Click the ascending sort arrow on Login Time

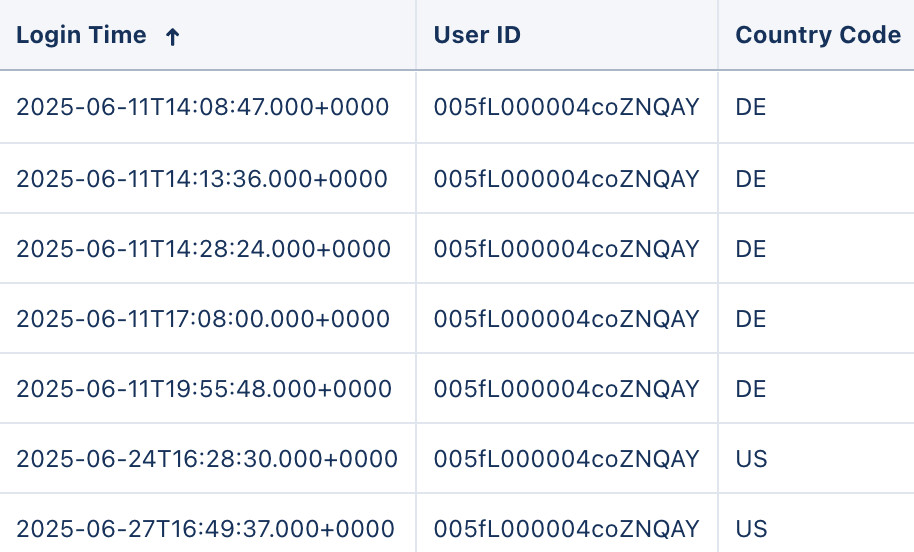click(x=172, y=36)
